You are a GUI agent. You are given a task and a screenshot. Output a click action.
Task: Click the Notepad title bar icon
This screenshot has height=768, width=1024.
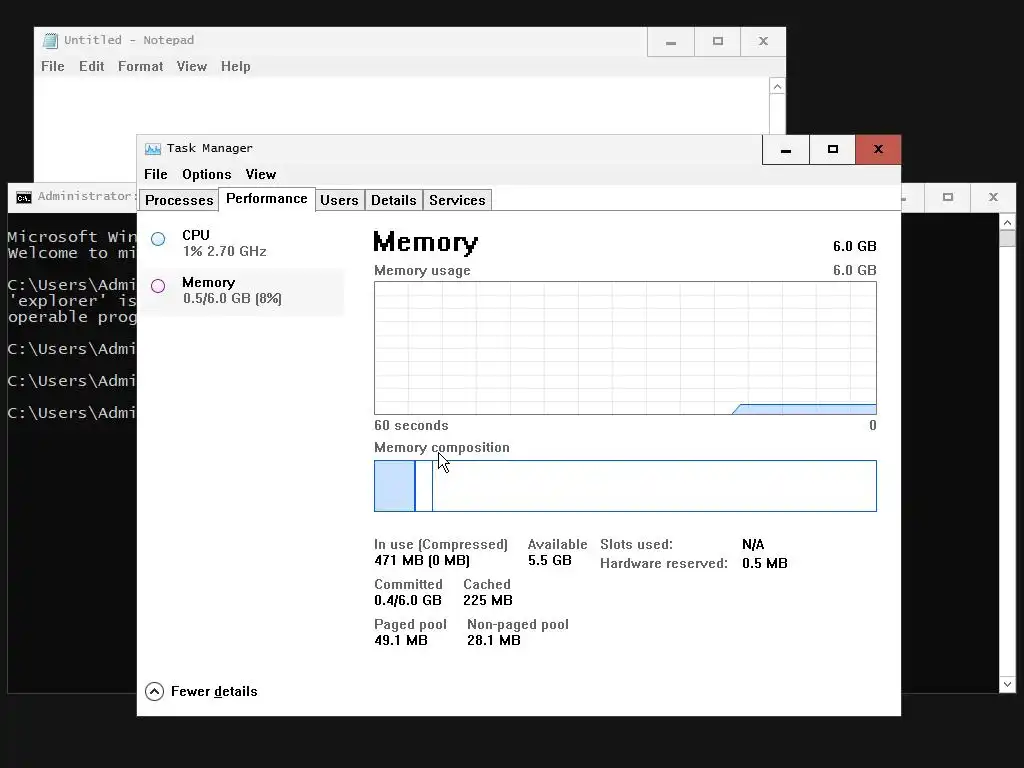50,40
